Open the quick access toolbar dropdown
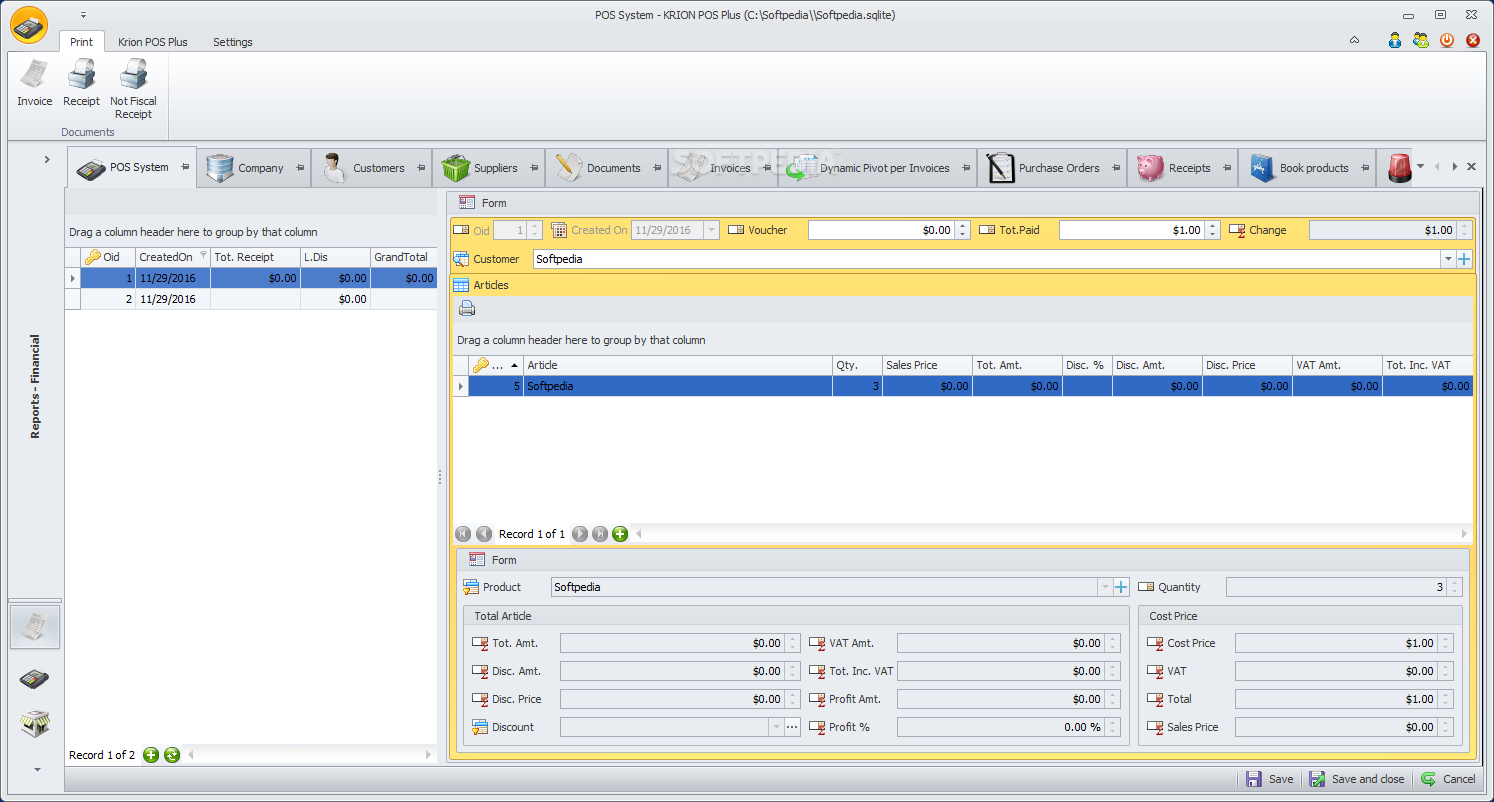Viewport: 1494px width, 802px height. tap(83, 15)
